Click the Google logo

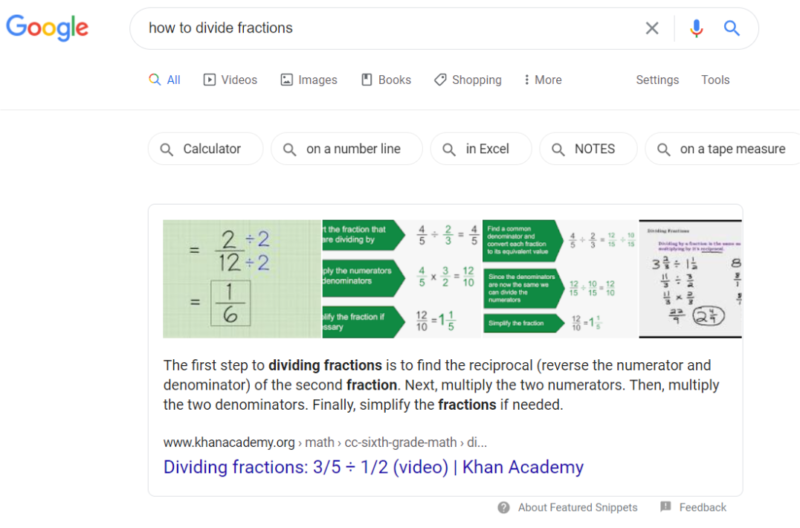[47, 28]
